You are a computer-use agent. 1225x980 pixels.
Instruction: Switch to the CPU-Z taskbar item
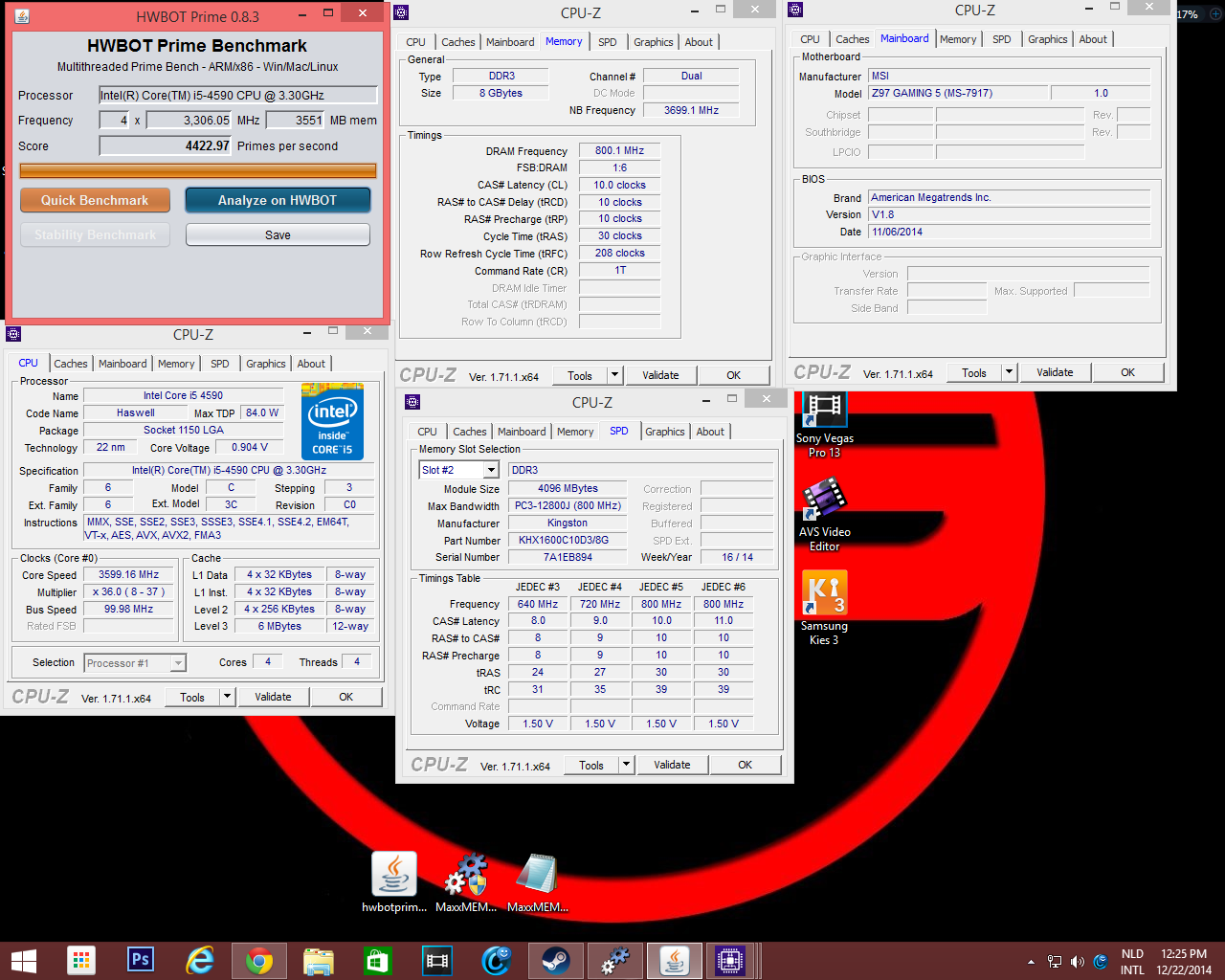coord(730,961)
